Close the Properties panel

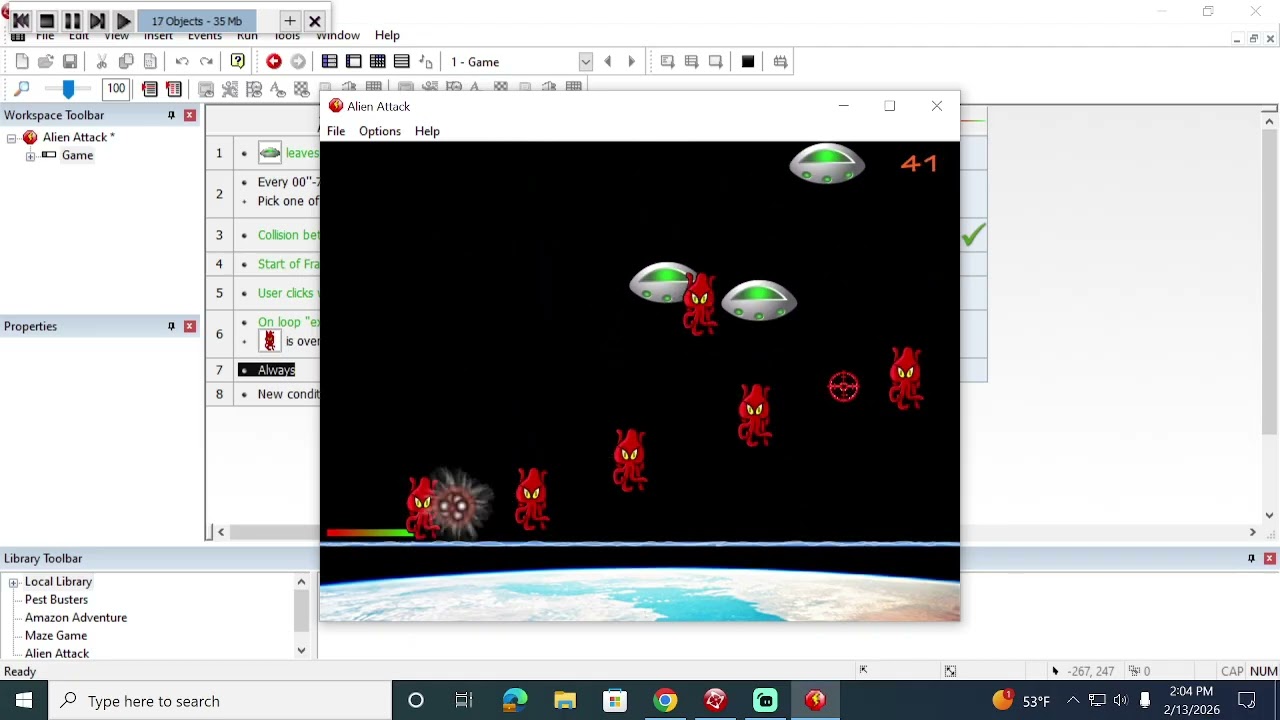click(190, 326)
